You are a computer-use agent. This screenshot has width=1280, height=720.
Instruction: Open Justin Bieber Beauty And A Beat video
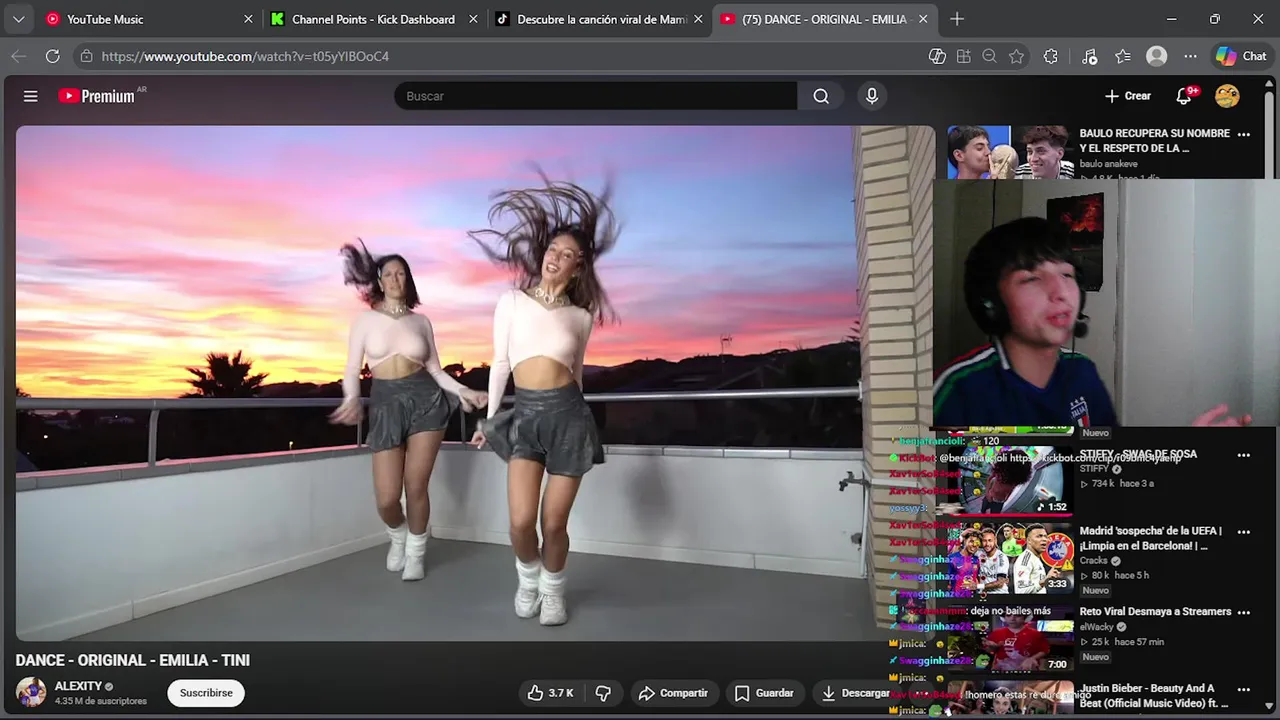[1153, 696]
